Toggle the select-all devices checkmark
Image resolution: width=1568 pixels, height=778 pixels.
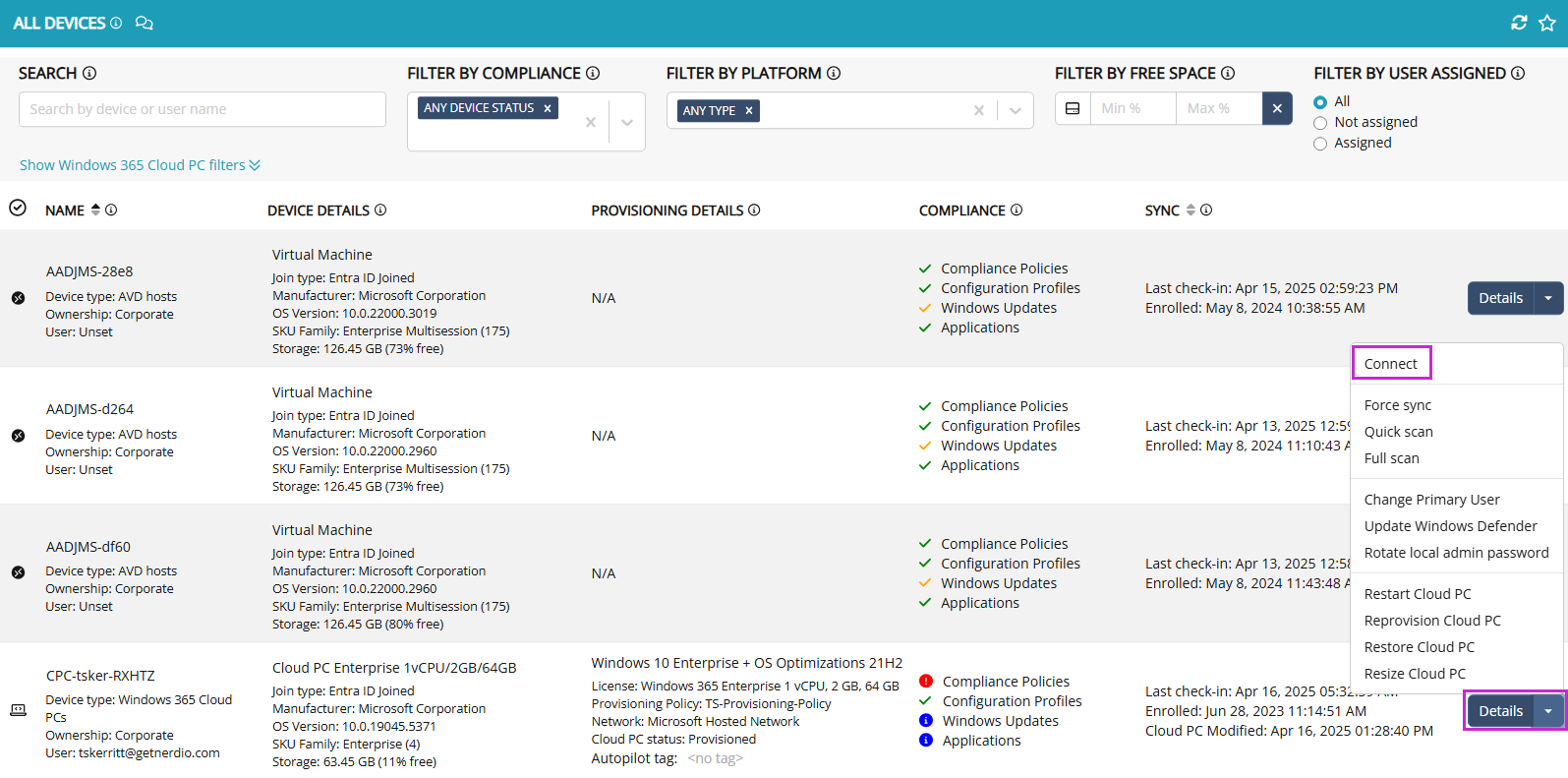tap(18, 208)
